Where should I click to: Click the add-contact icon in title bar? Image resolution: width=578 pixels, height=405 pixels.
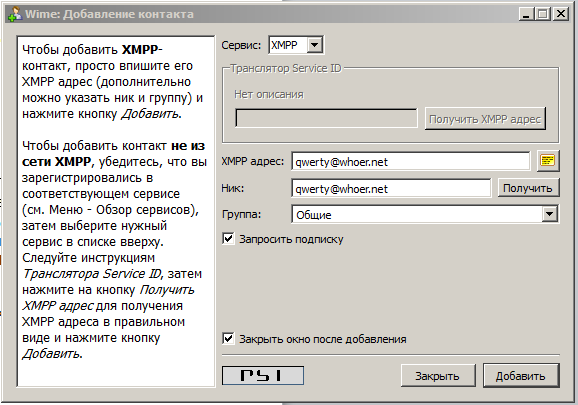pyautogui.click(x=15, y=14)
